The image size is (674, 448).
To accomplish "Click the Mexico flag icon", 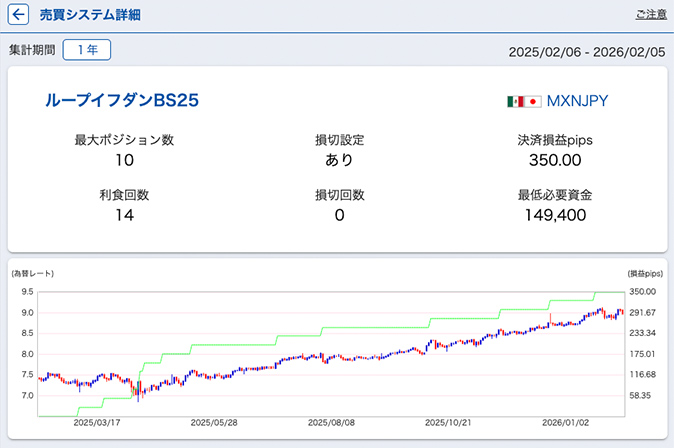I will (x=515, y=101).
